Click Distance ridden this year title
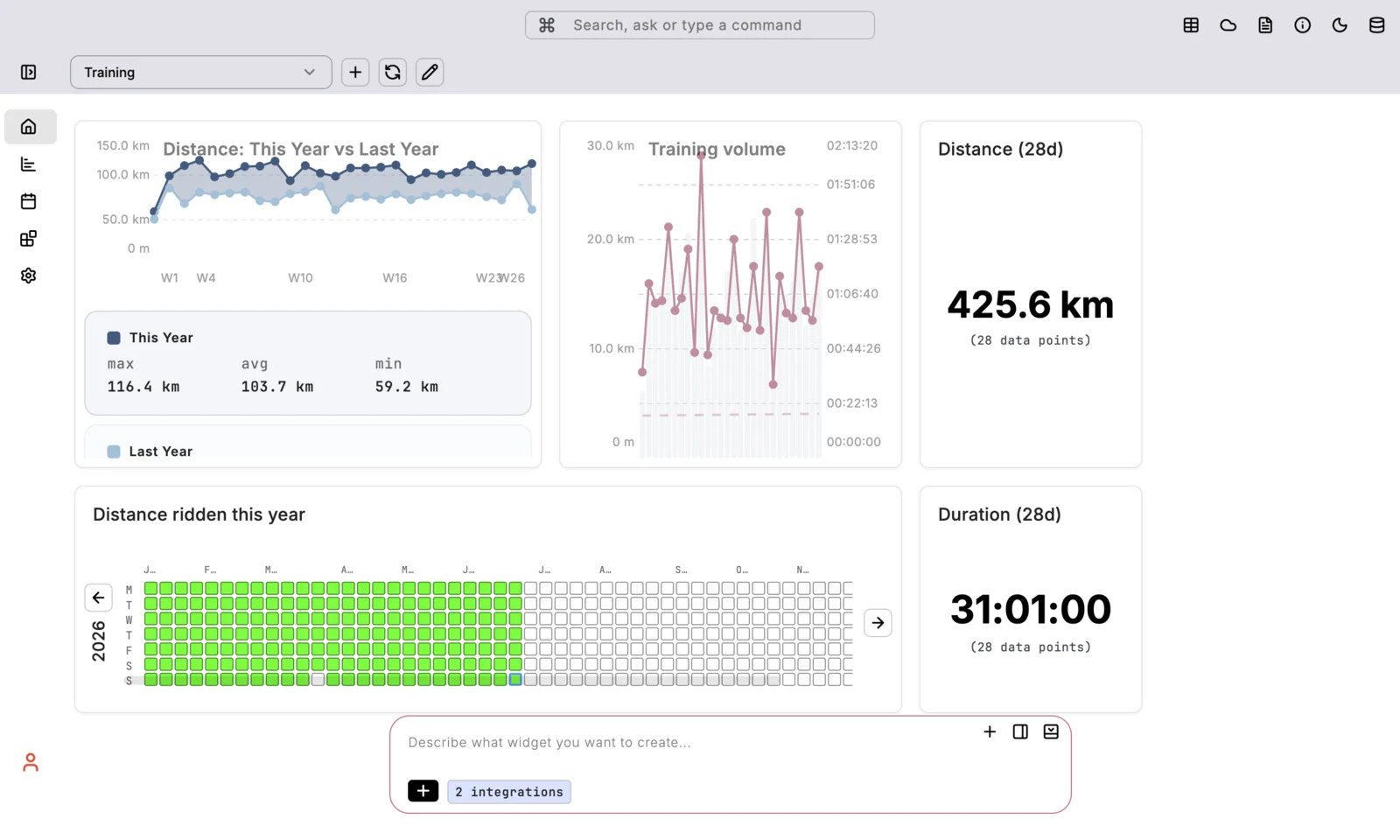 199,514
